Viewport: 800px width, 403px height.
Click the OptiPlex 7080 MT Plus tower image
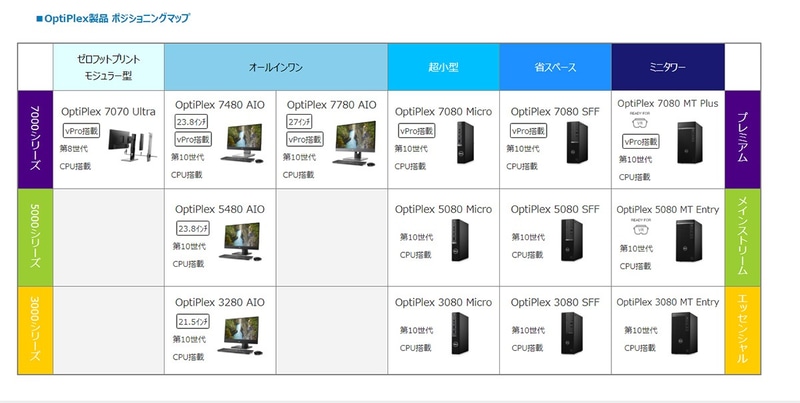(x=689, y=142)
